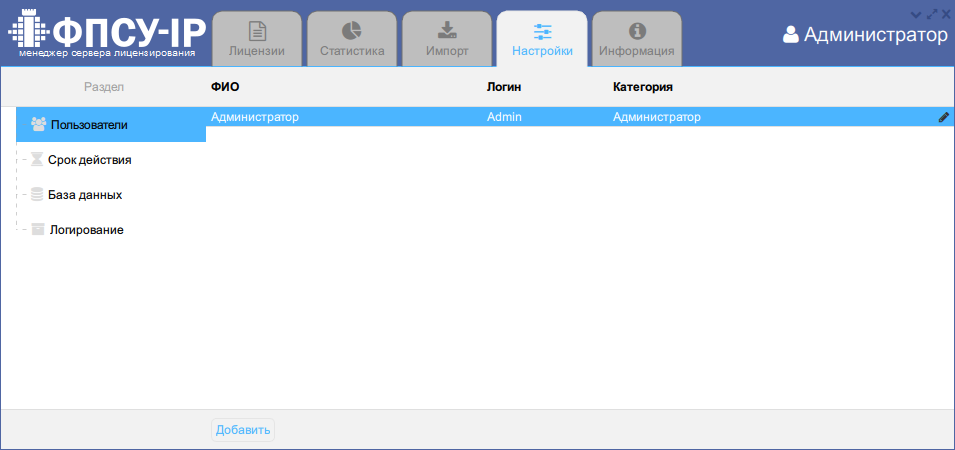This screenshot has width=955, height=450.
Task: Open the Срок действия section
Action: (x=89, y=160)
